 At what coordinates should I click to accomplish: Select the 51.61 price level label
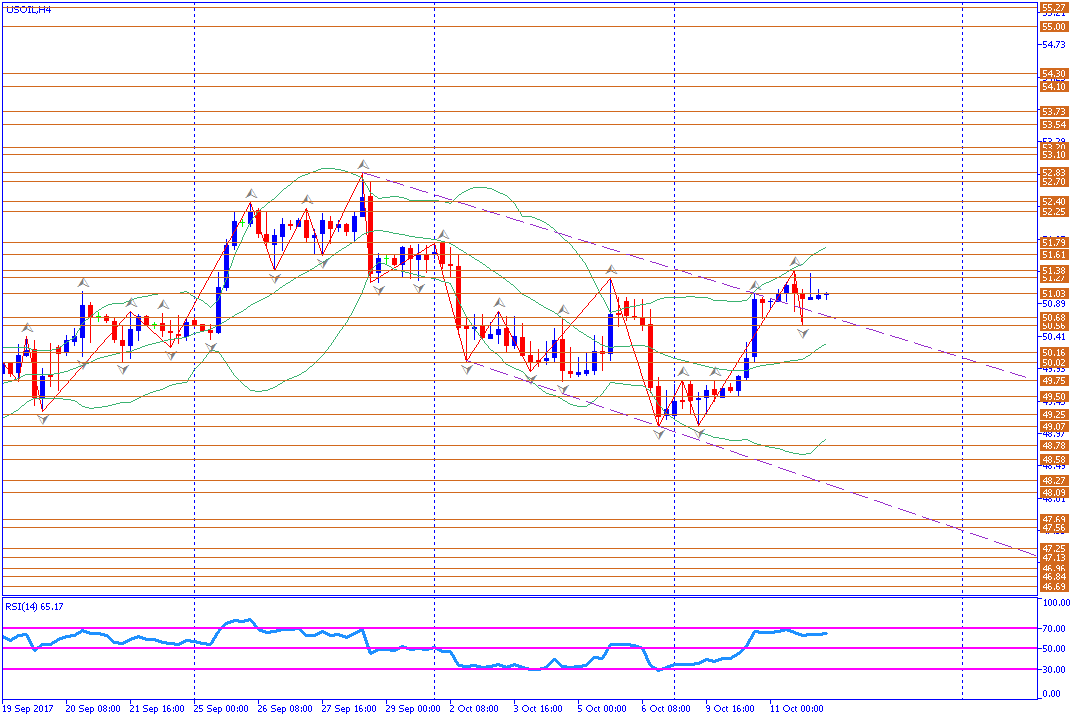pos(1054,255)
